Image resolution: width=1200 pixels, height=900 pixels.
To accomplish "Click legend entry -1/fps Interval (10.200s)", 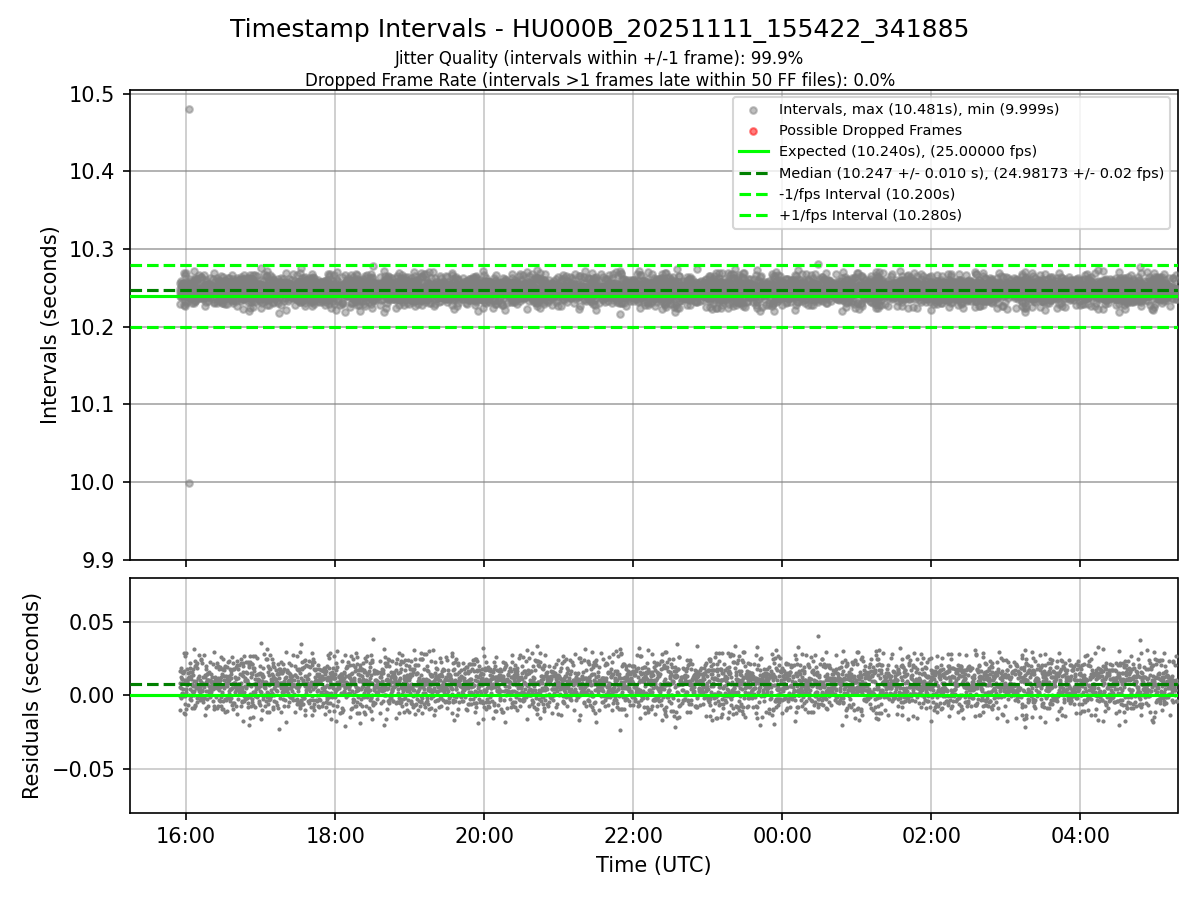I will 866,194.
